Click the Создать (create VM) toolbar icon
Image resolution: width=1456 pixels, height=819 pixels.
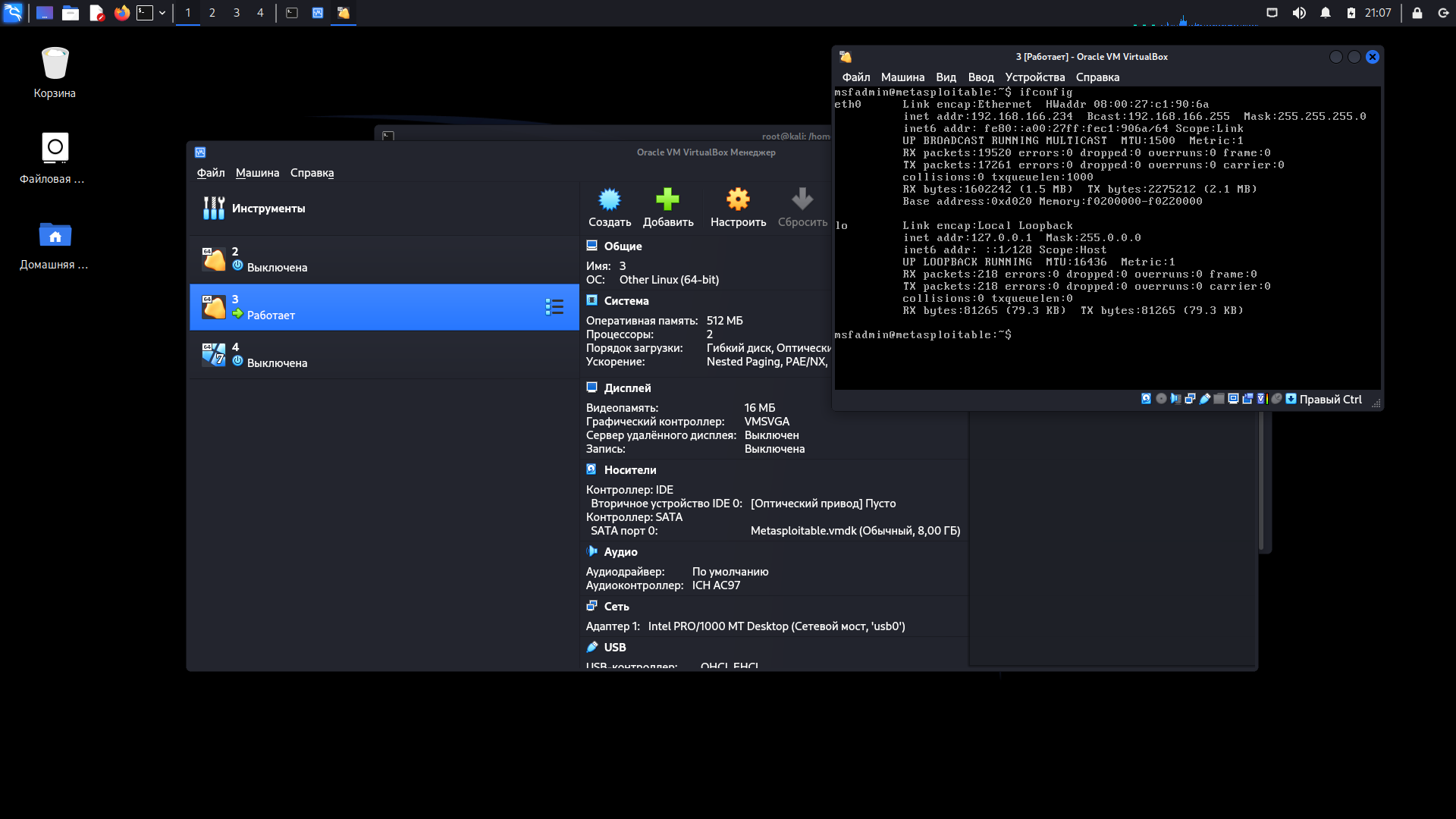pos(610,208)
